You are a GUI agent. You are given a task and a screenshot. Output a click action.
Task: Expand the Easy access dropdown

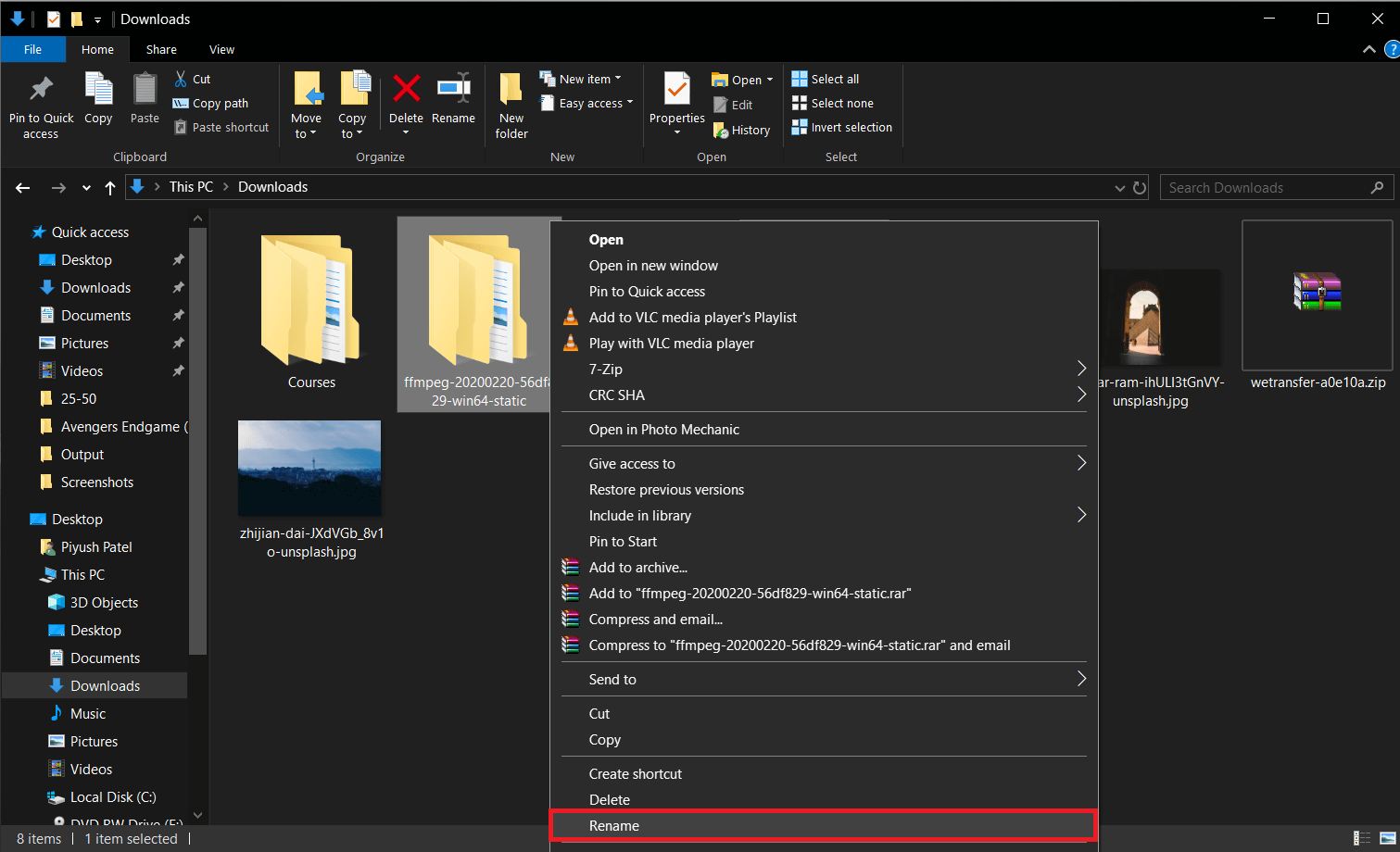click(586, 103)
